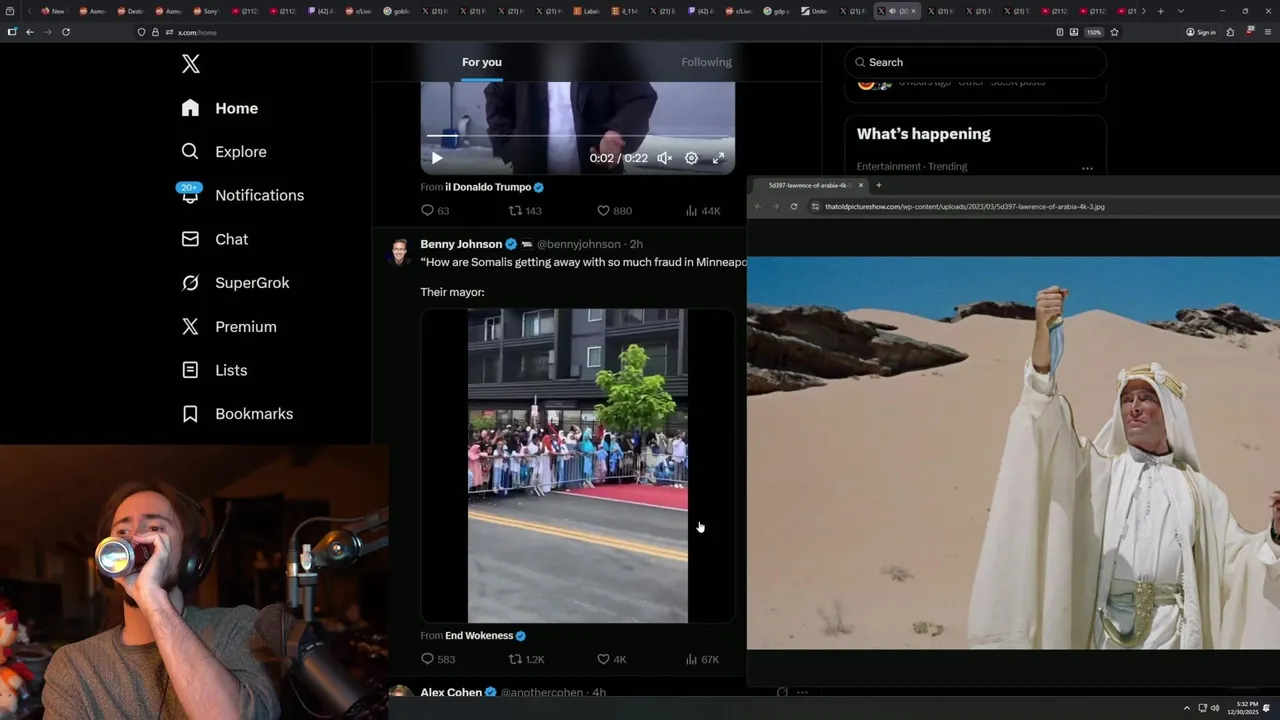The width and height of the screenshot is (1280, 720).
Task: Play the Donaldo Trumpo video
Action: pos(437,158)
